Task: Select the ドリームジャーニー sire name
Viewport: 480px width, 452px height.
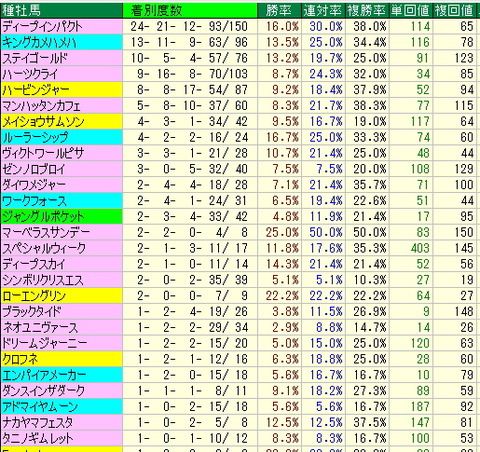Action: click(45, 343)
